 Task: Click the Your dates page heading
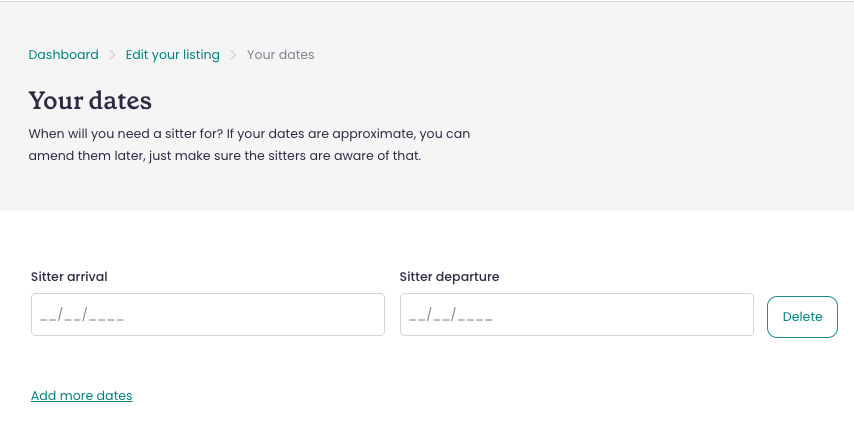90,101
